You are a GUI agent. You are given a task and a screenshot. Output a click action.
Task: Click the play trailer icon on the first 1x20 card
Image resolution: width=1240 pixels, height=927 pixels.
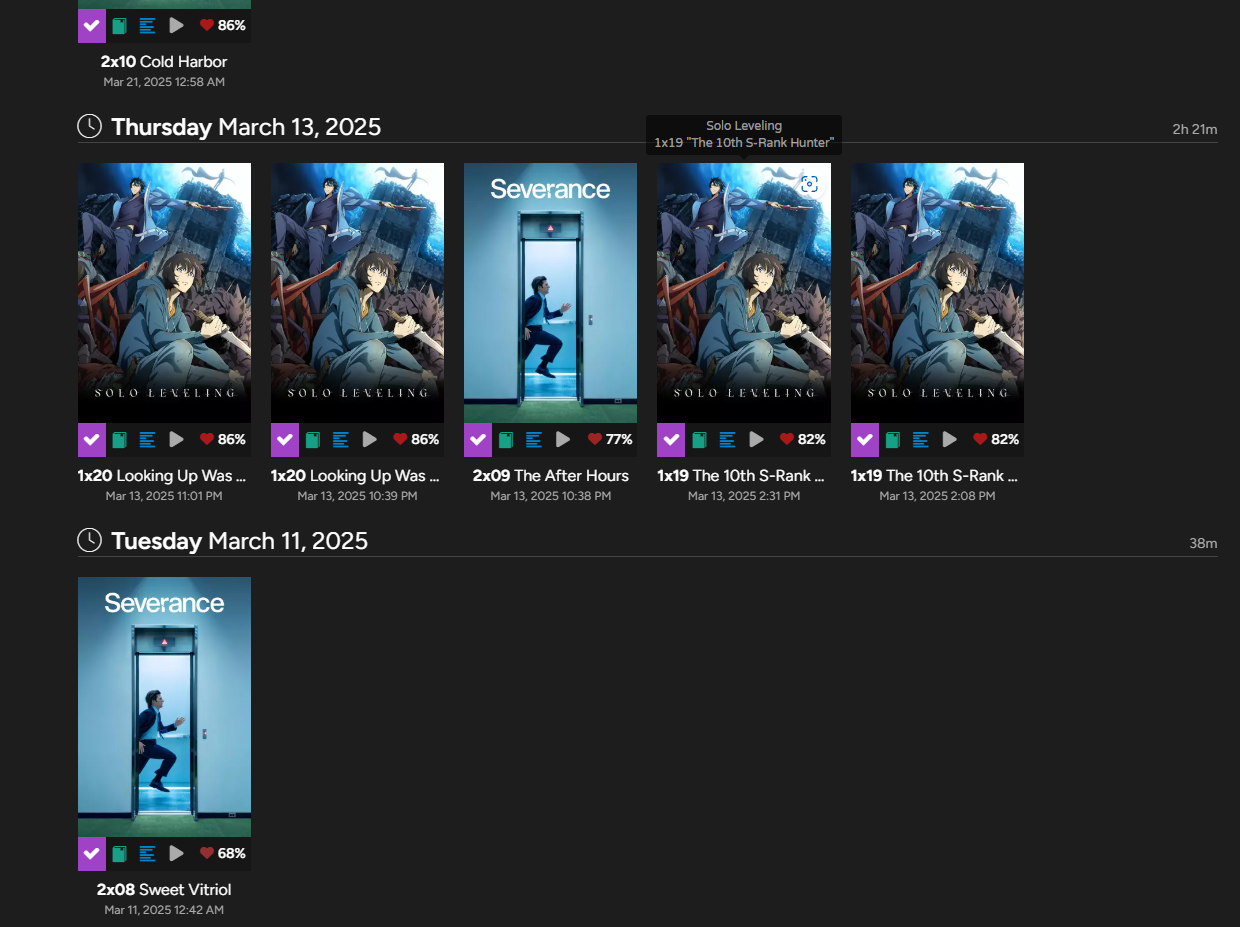pyautogui.click(x=176, y=439)
